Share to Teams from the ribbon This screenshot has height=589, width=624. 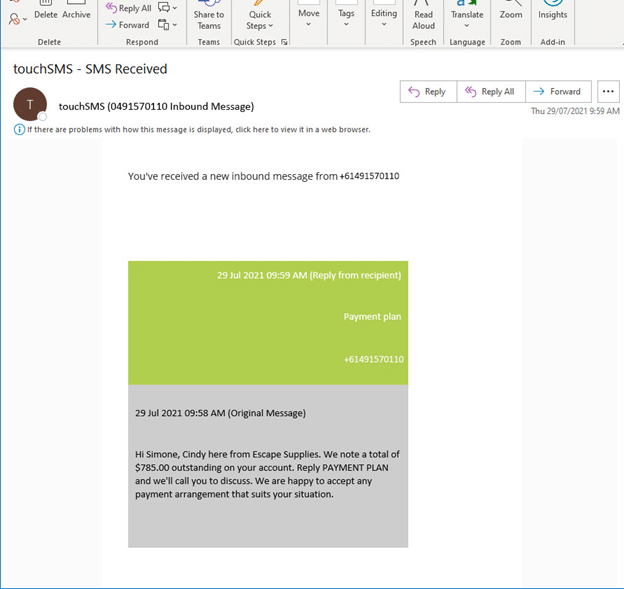209,18
